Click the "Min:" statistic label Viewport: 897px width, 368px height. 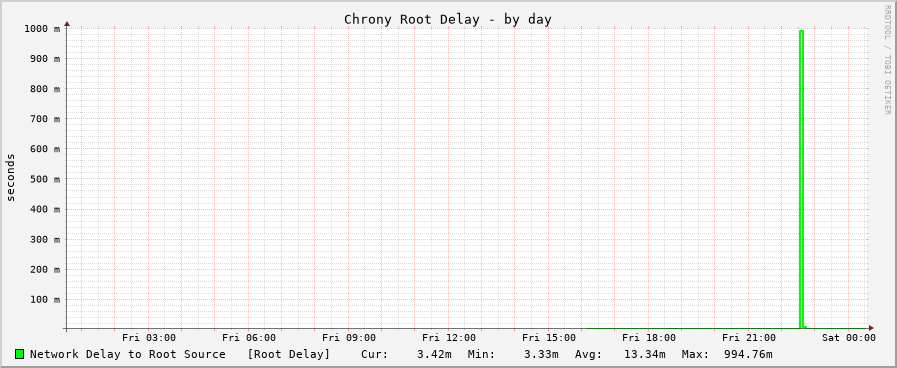(x=482, y=354)
